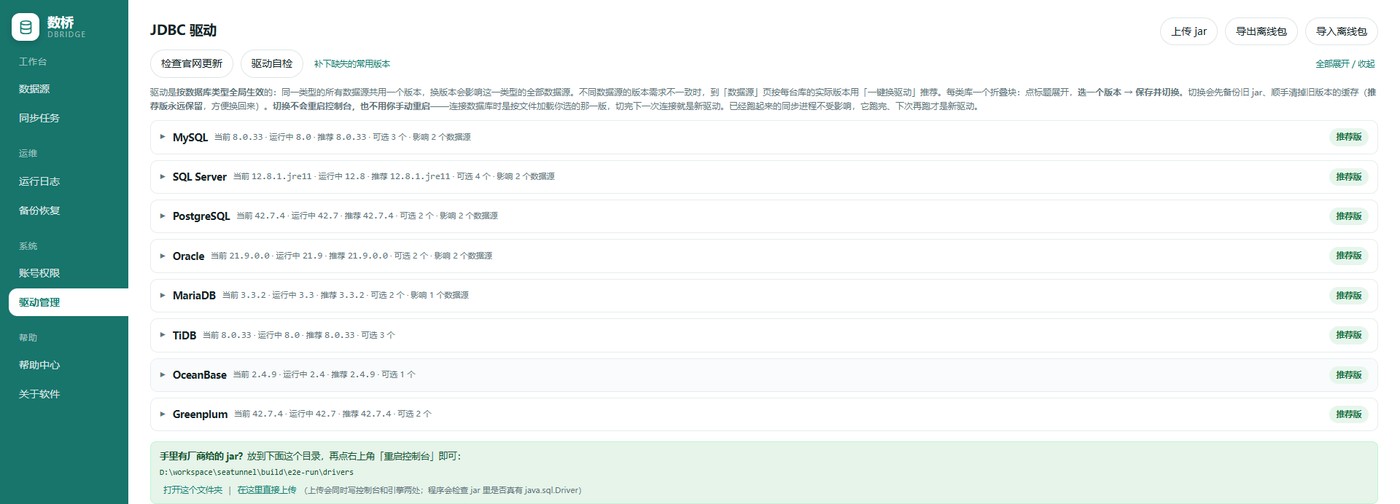Click 推荐版 badge in Oracle row
The image size is (1400, 504).
(1348, 256)
